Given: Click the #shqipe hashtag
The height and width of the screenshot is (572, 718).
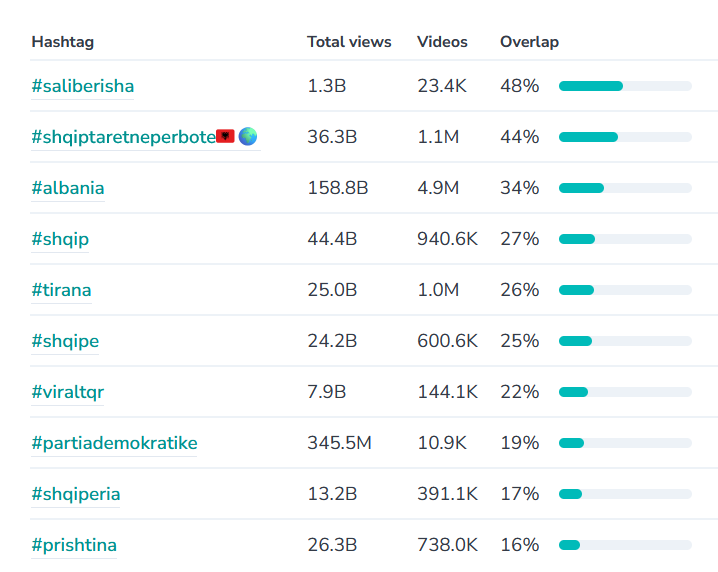Looking at the screenshot, I should coord(65,341).
